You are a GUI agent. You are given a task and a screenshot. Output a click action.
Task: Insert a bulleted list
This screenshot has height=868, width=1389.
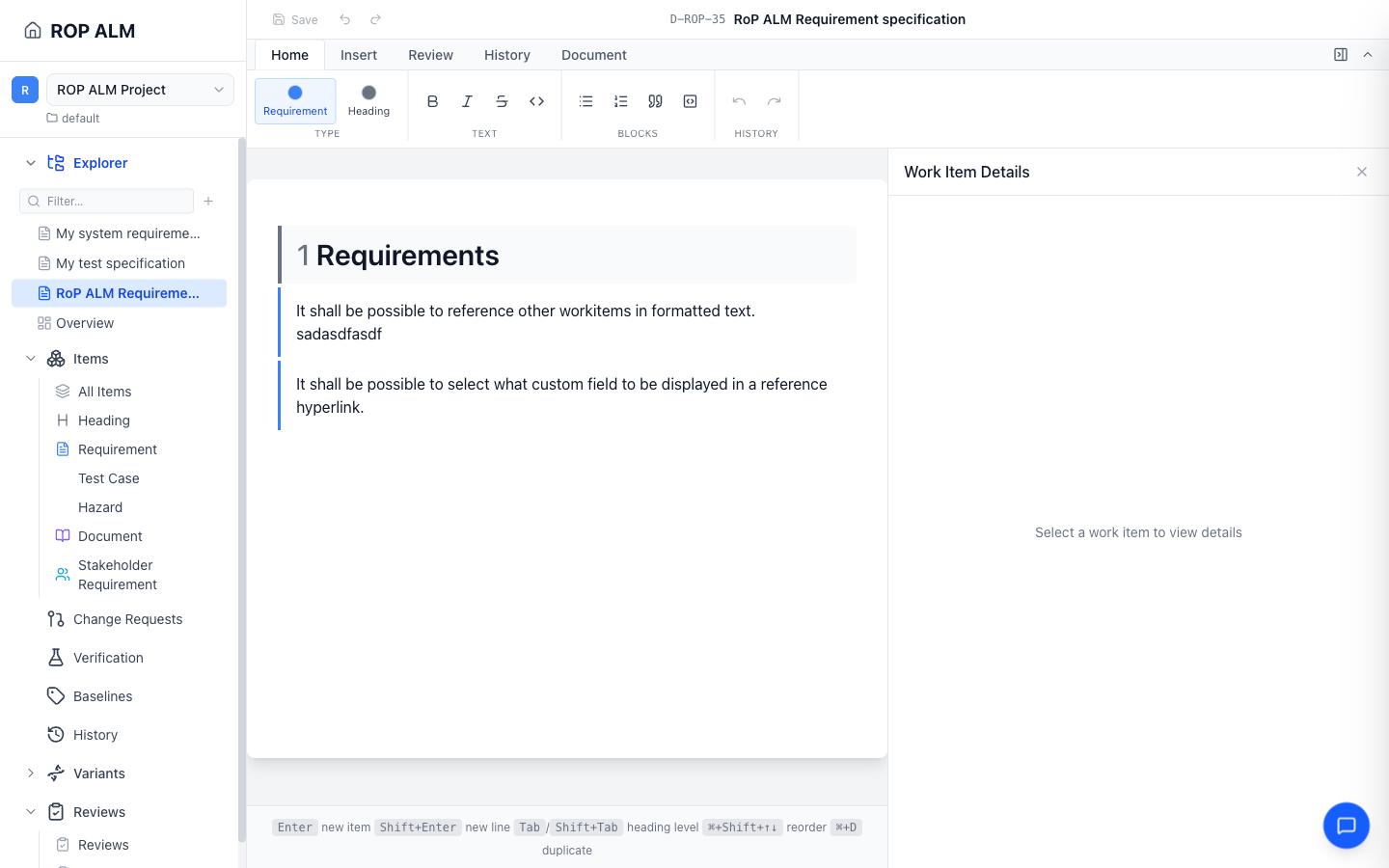coord(586,101)
